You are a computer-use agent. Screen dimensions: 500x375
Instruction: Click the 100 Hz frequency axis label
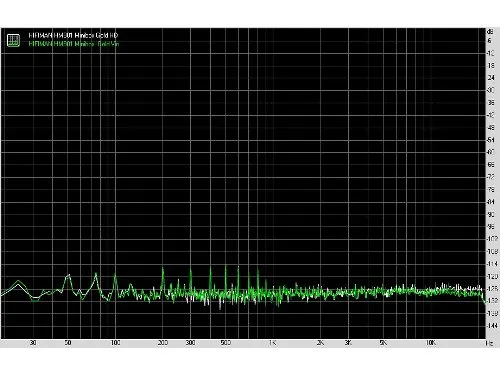[115, 343]
